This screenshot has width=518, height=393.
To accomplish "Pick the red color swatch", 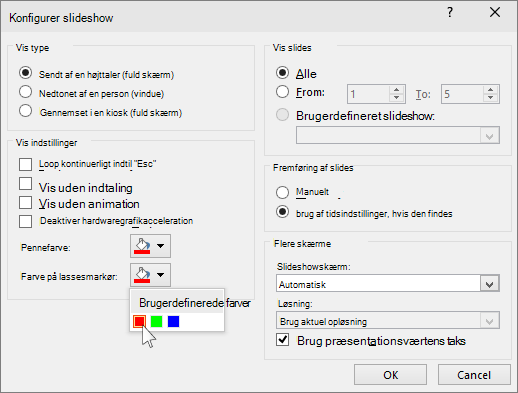I will pos(139,322).
